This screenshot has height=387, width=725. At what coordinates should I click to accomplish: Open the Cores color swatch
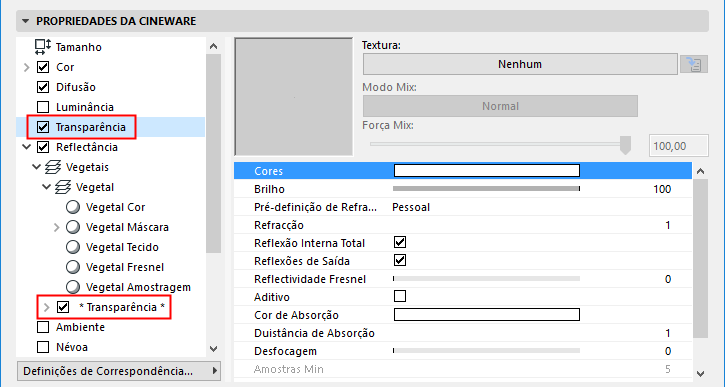click(x=486, y=171)
